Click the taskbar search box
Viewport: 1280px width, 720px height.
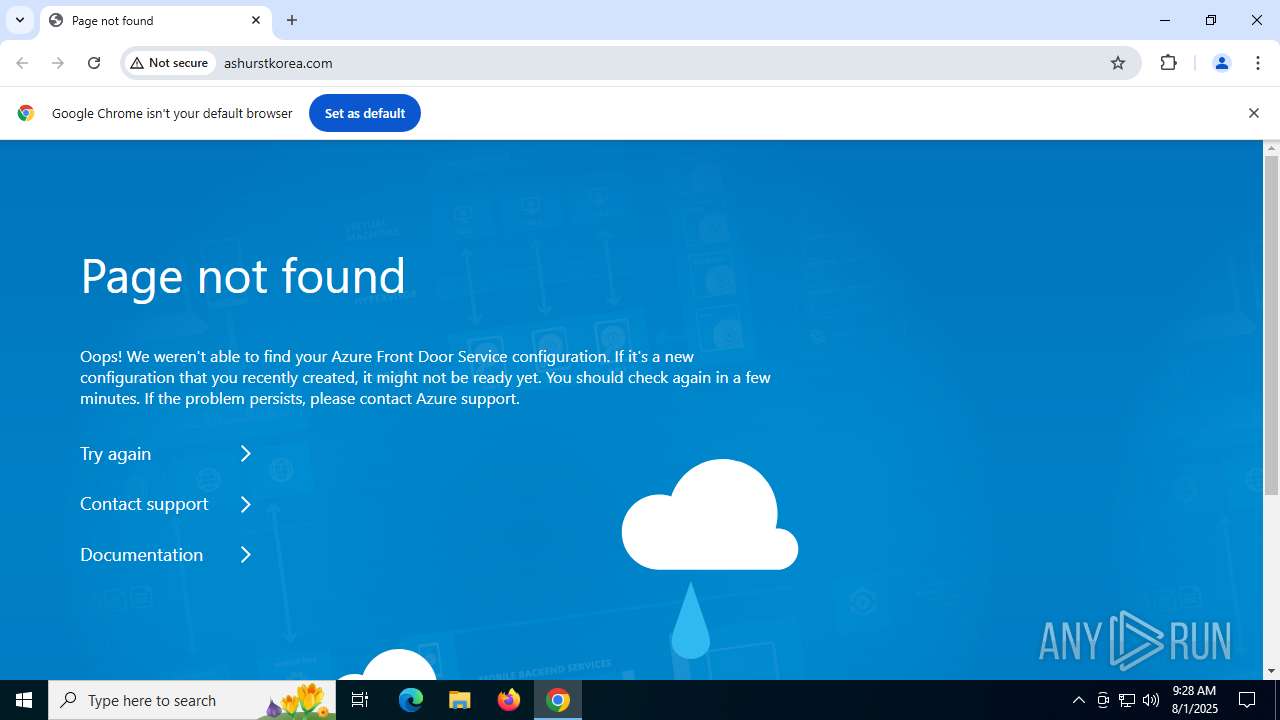point(192,700)
